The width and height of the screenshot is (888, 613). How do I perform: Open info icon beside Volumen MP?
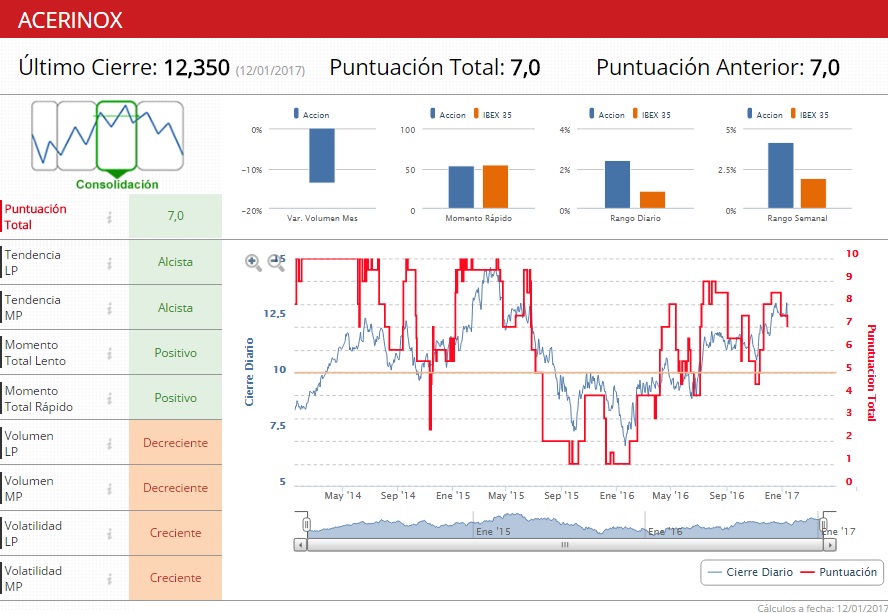point(109,488)
